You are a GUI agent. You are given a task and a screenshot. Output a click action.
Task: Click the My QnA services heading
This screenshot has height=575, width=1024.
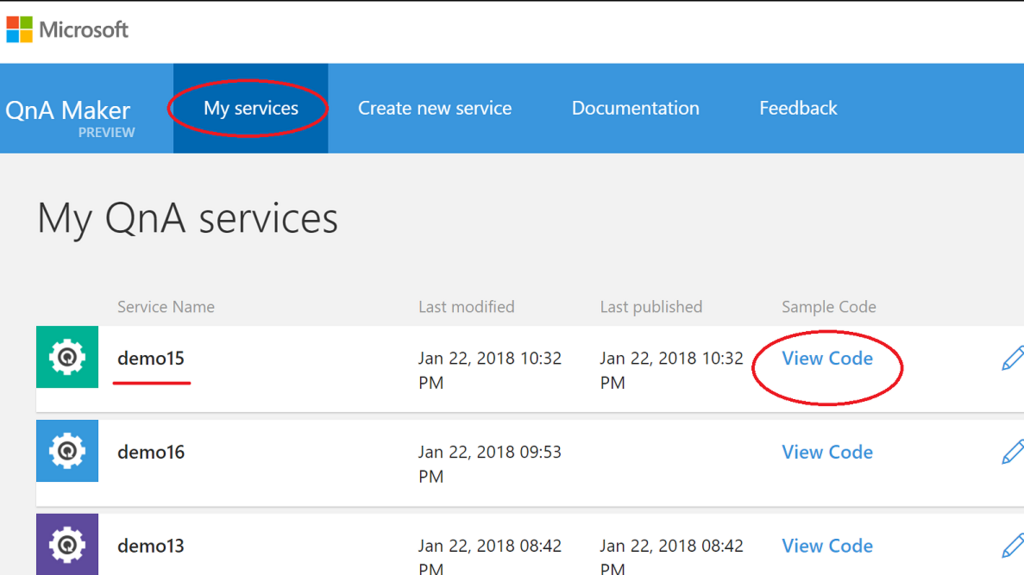coord(188,219)
